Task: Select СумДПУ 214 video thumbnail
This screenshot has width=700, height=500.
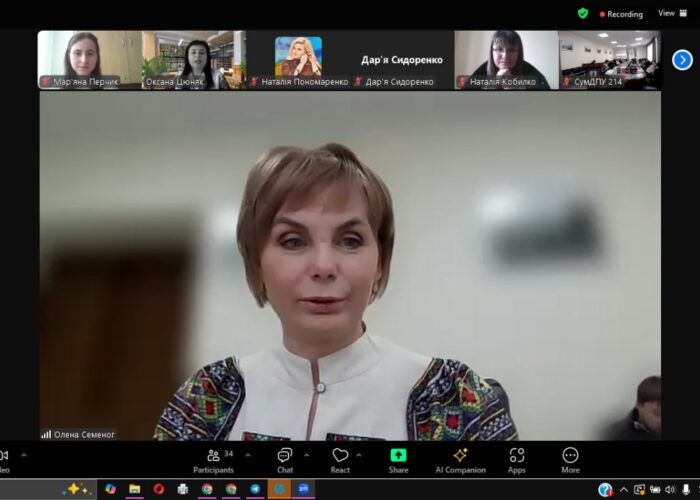Action: (x=609, y=59)
